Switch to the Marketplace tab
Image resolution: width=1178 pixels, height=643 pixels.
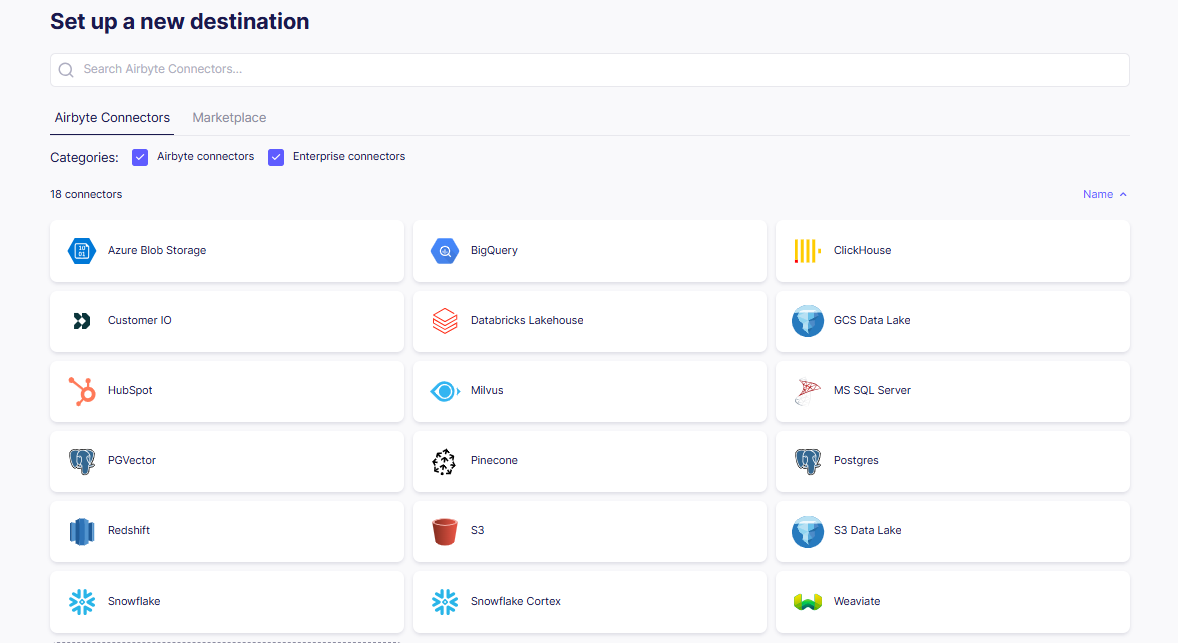[x=229, y=117]
